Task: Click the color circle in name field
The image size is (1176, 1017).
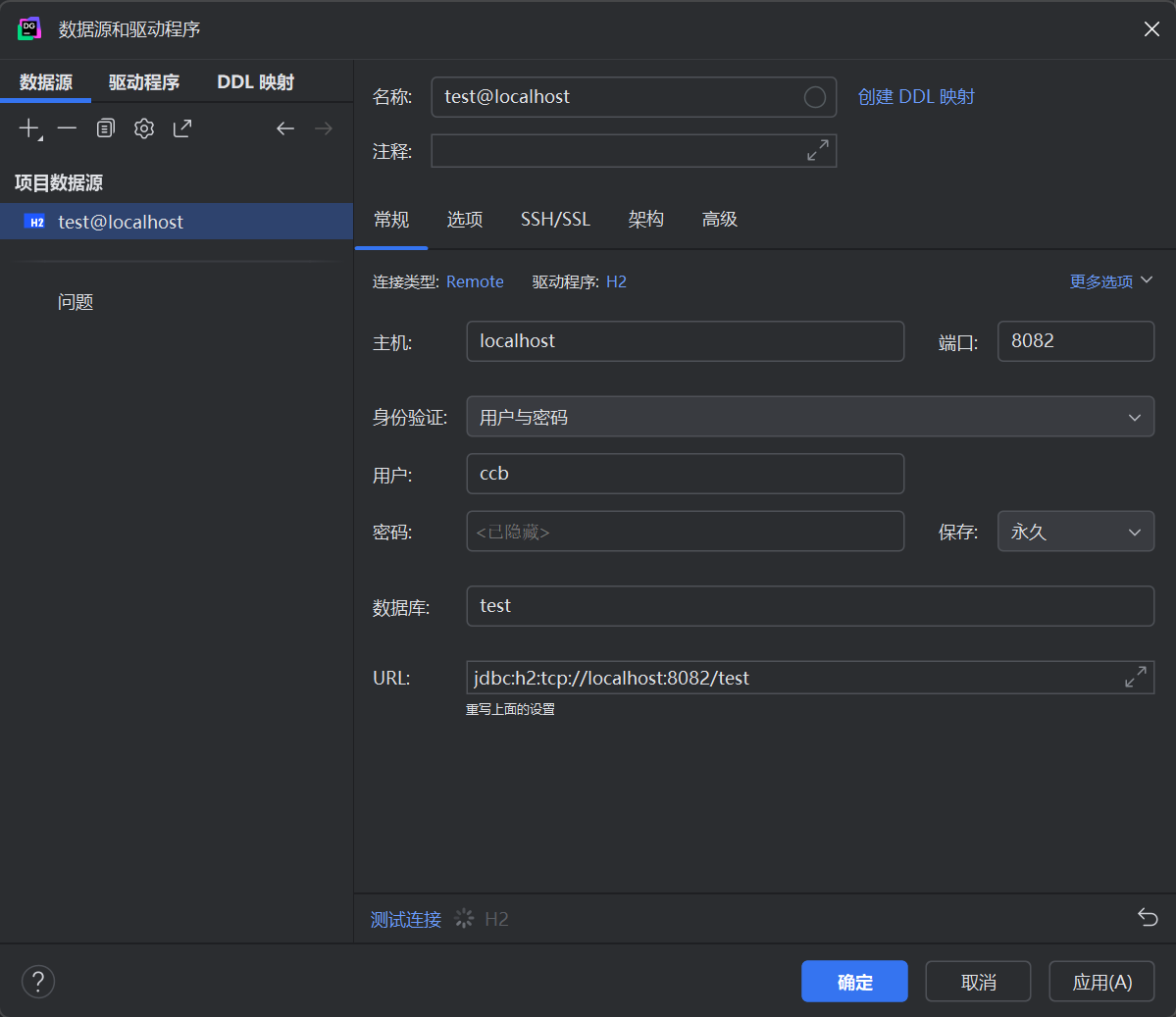Action: coord(814,97)
